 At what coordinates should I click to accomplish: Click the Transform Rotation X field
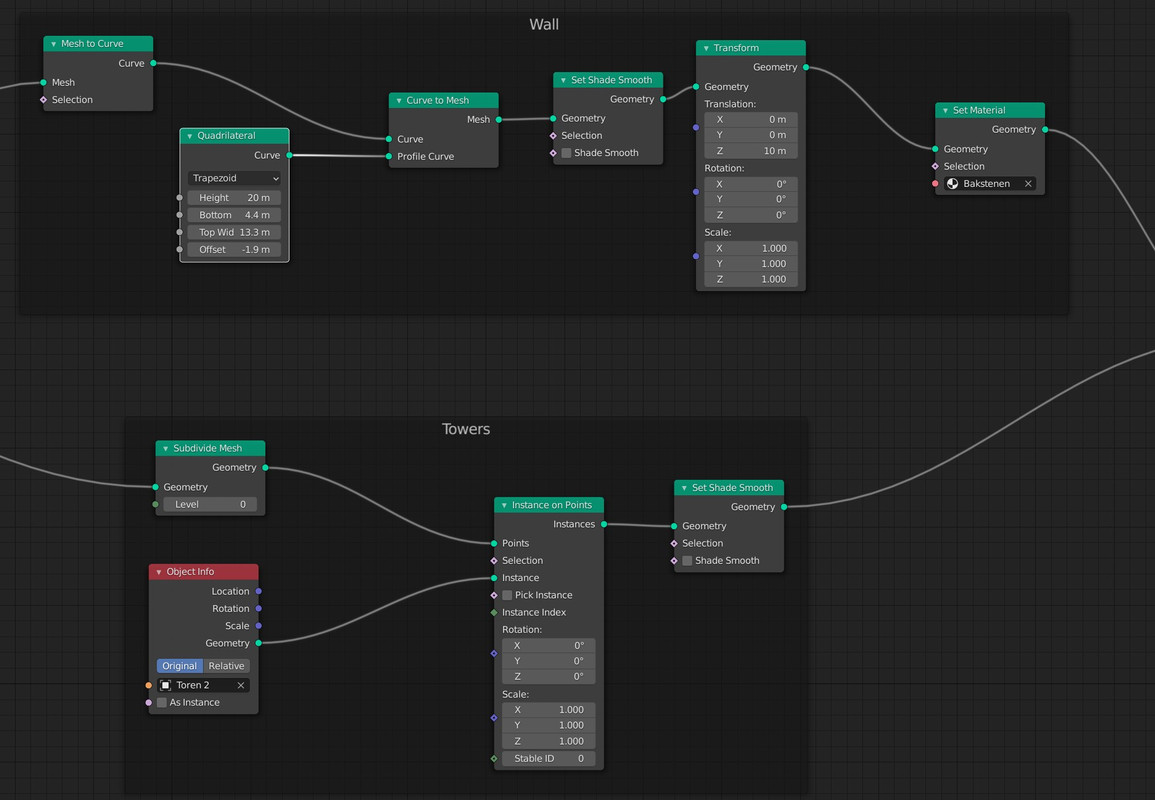[751, 184]
